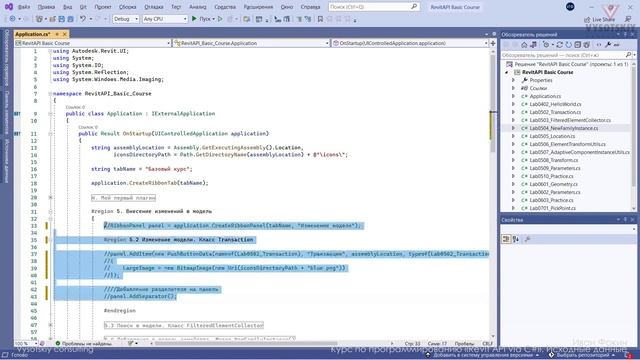The width and height of the screenshot is (640, 360).
Task: Close the Application.cs tab
Action: [64, 34]
